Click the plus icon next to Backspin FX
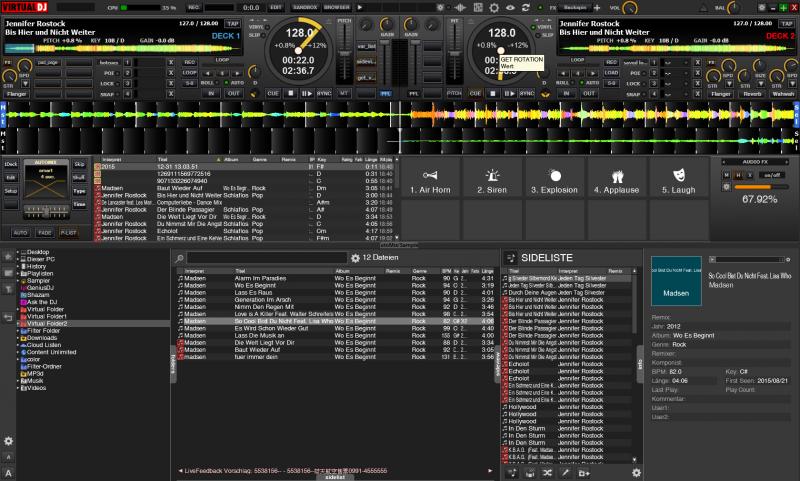This screenshot has height=481, width=800. 597,8
